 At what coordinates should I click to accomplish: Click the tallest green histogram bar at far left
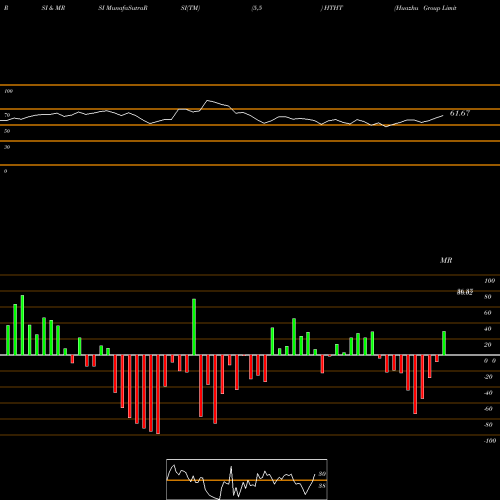[x=22, y=325]
